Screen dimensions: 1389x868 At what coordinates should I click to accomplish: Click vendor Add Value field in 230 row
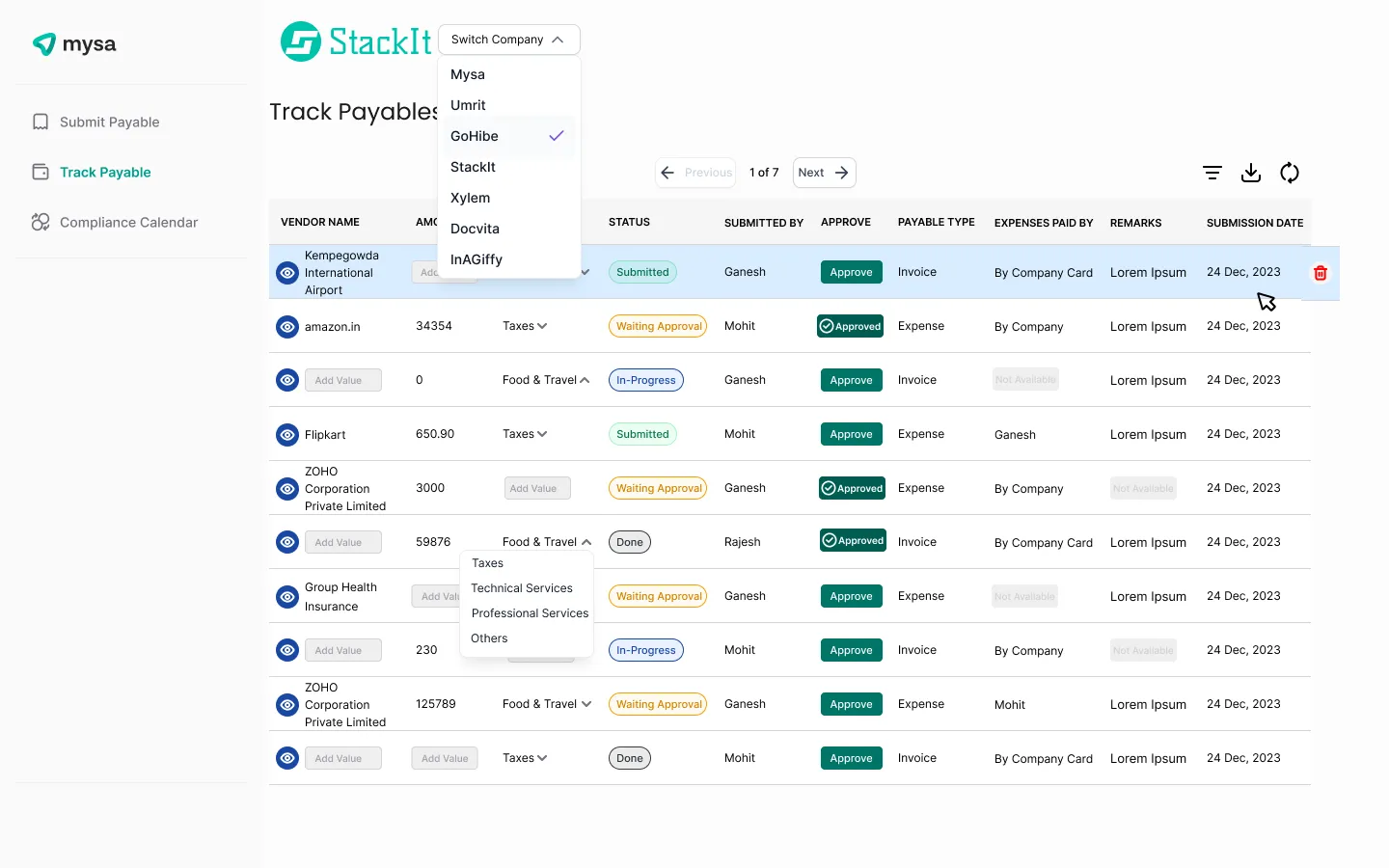(342, 650)
